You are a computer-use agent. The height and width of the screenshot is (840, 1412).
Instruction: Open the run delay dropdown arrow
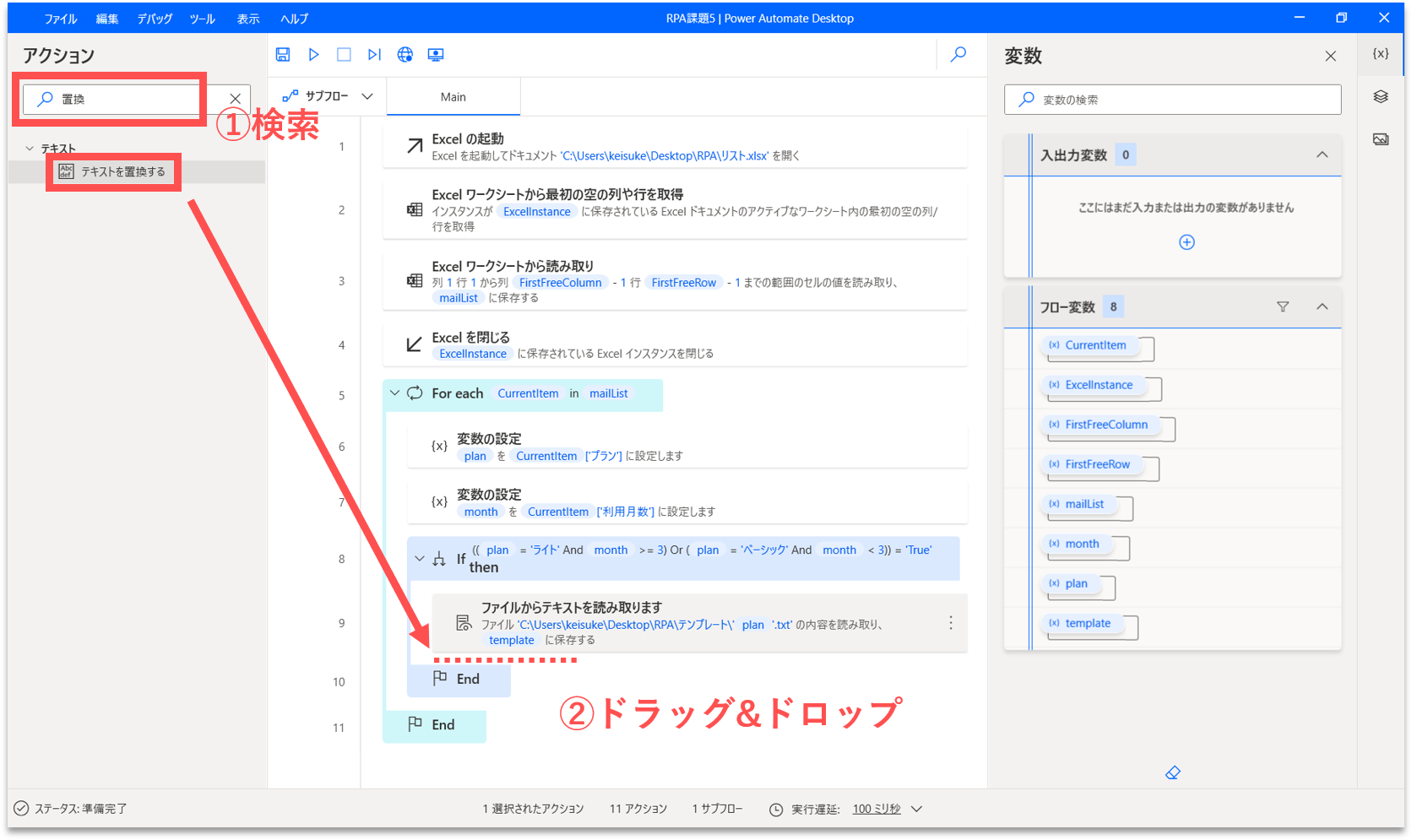[917, 809]
